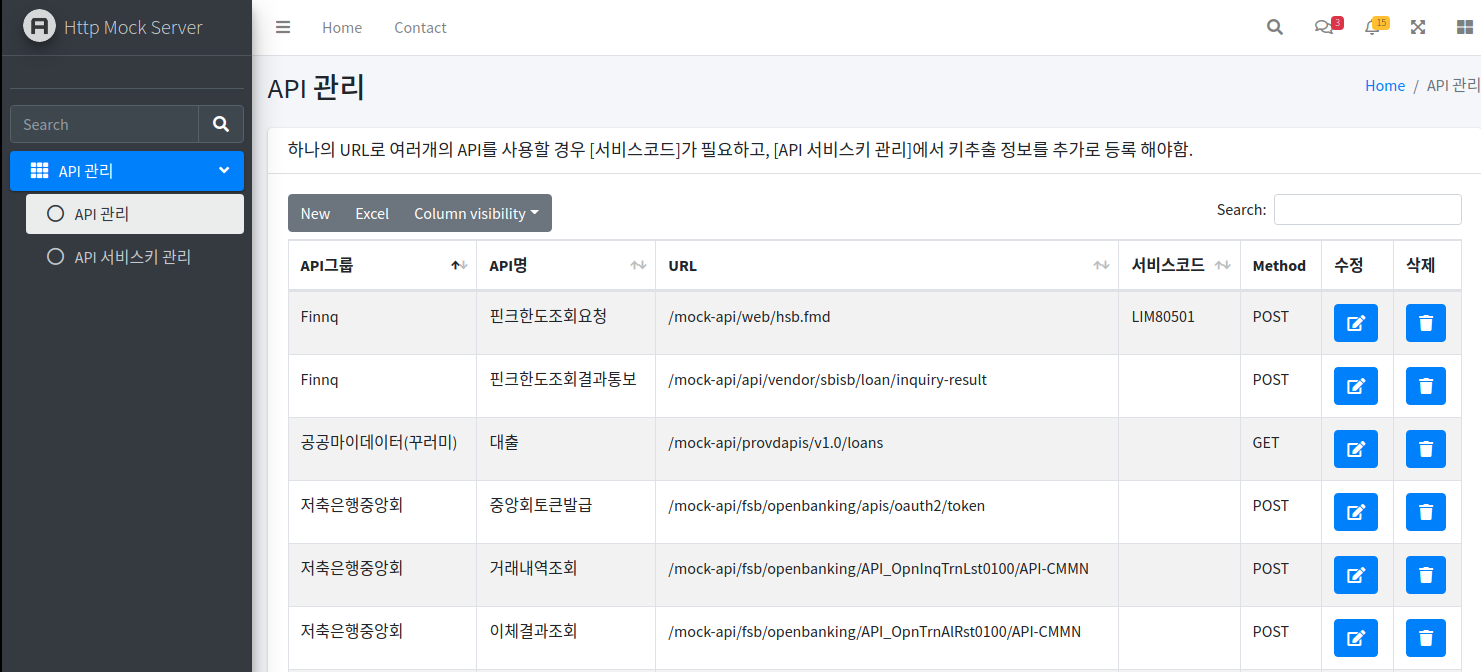This screenshot has height=672, width=1481.
Task: Export table with Excel button
Action: point(372,213)
